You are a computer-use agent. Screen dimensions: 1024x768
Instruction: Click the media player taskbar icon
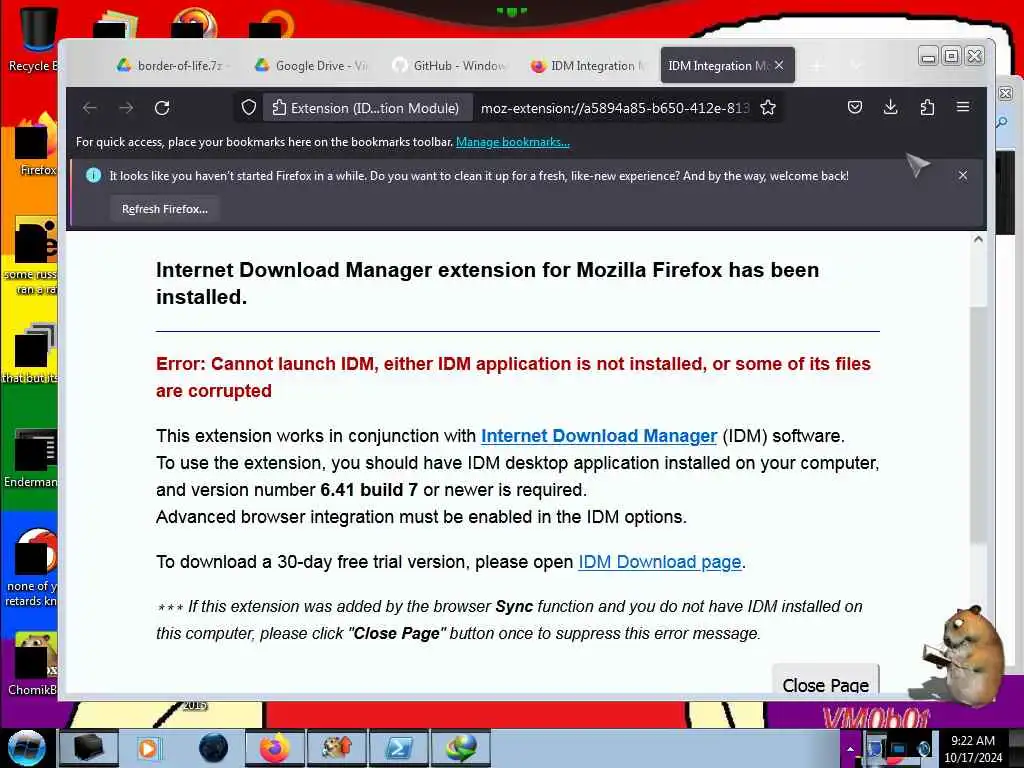click(148, 748)
